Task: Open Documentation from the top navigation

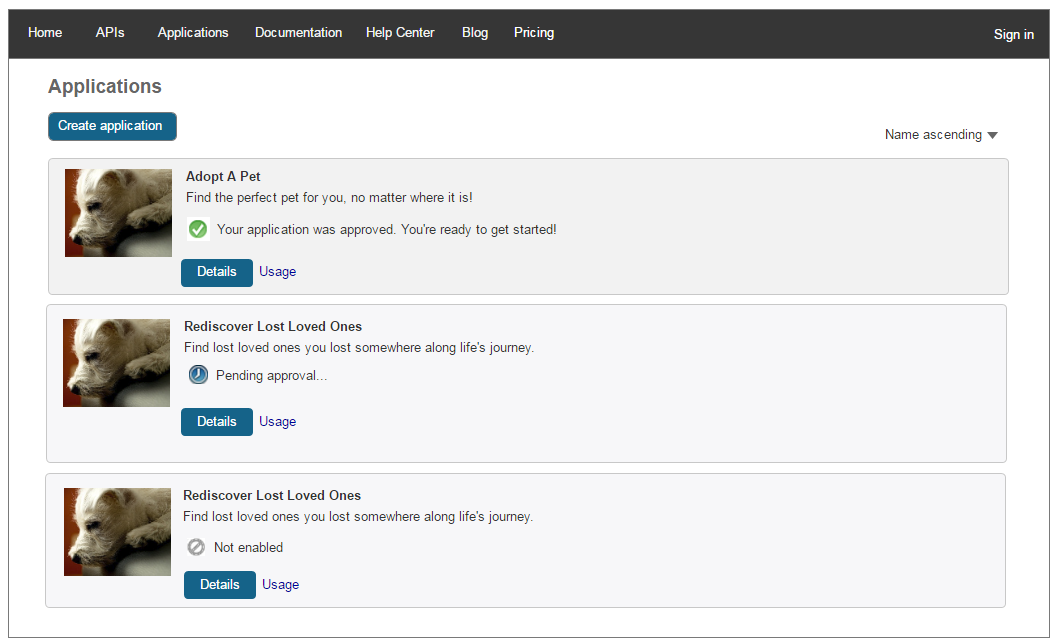Action: [298, 33]
